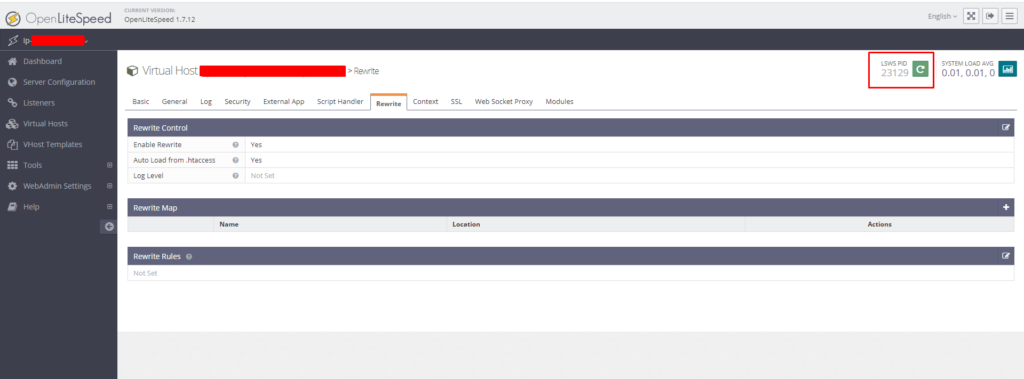Click Not Set under Rewrite Rules

coord(145,273)
